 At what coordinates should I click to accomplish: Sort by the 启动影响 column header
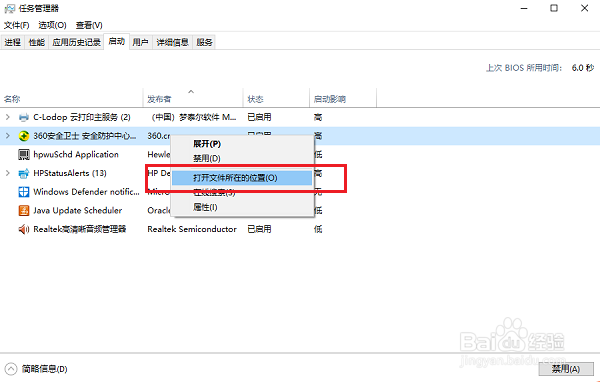coord(343,99)
